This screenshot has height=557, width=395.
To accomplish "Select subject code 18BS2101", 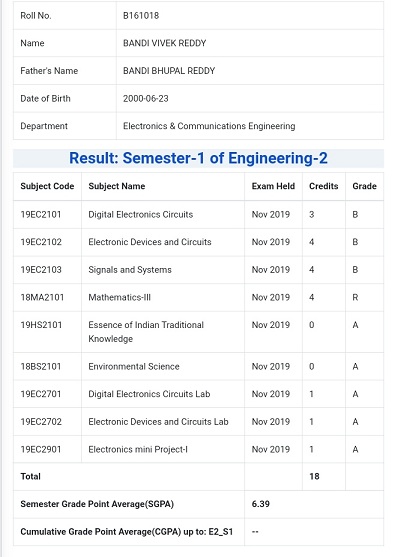I will point(41,367).
